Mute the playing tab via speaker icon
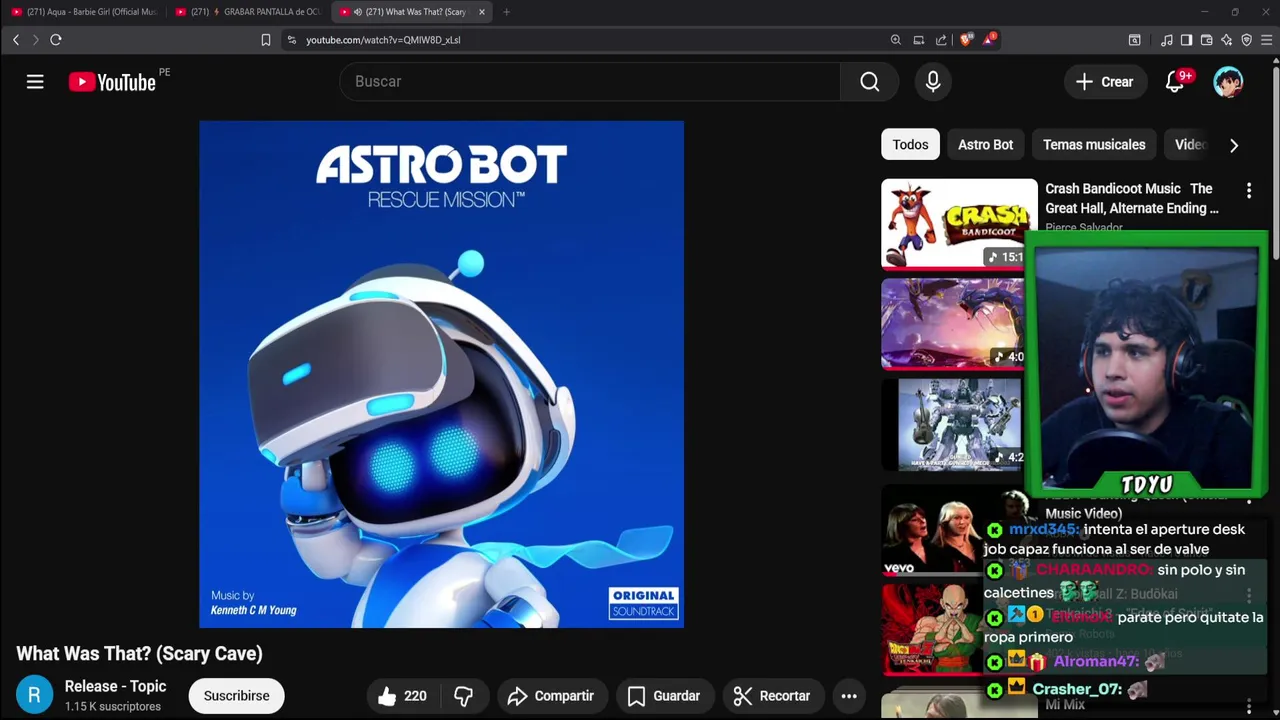This screenshot has width=1280, height=720. (x=358, y=12)
